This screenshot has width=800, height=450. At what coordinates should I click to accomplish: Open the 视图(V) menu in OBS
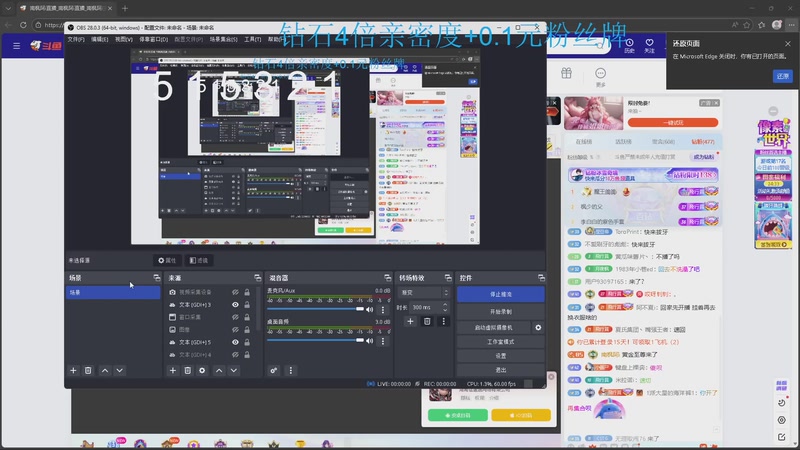[123, 39]
